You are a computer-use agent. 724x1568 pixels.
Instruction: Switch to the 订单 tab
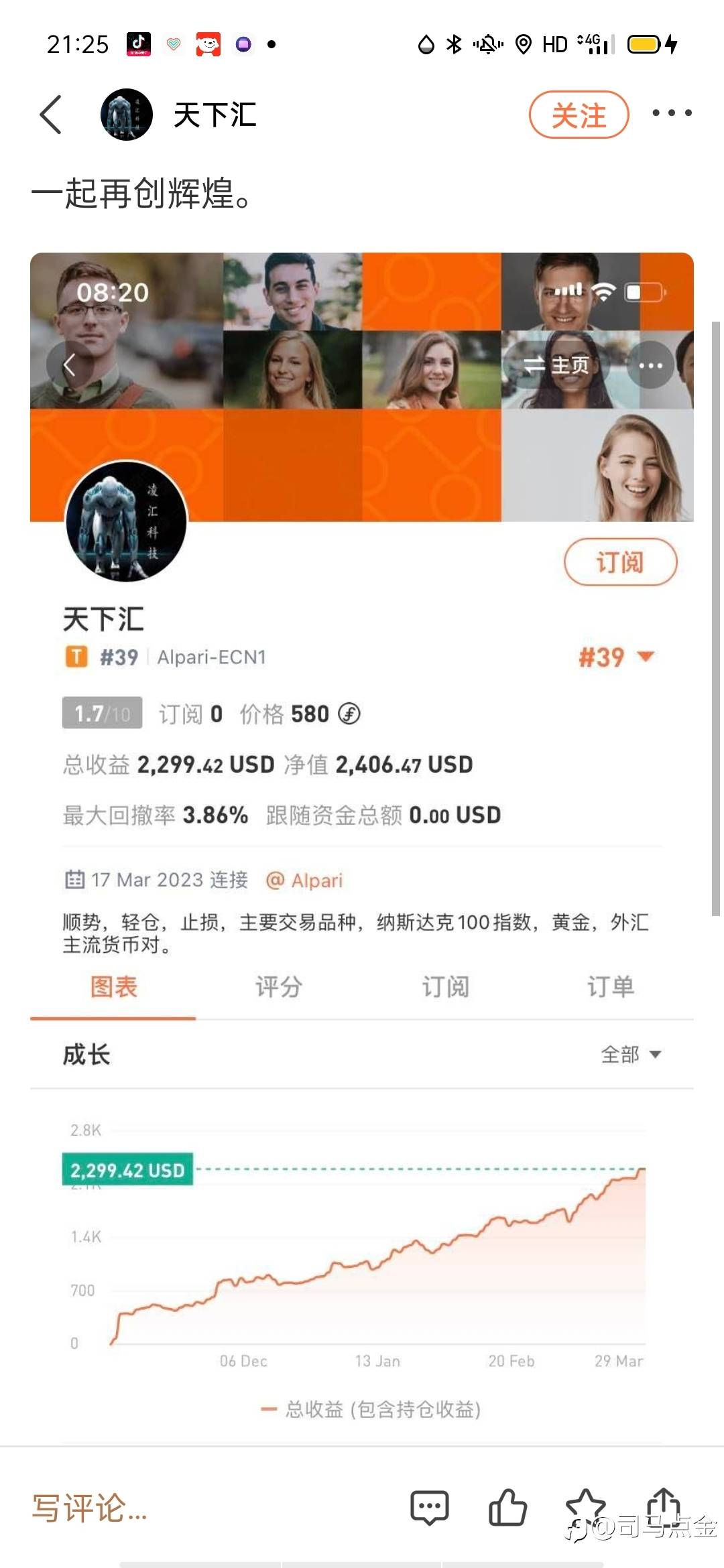(x=611, y=986)
